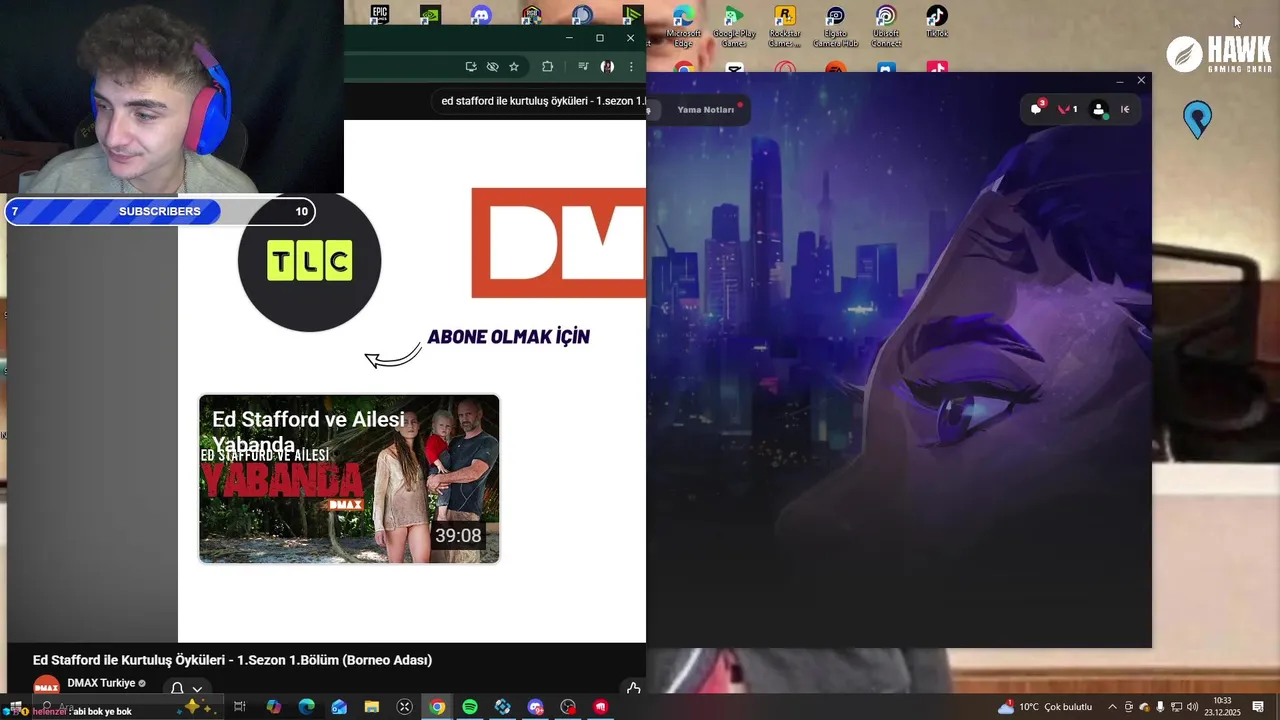Open Elgato Camera Hub desktop shortcut
Viewport: 1280px width, 720px height.
tap(835, 26)
